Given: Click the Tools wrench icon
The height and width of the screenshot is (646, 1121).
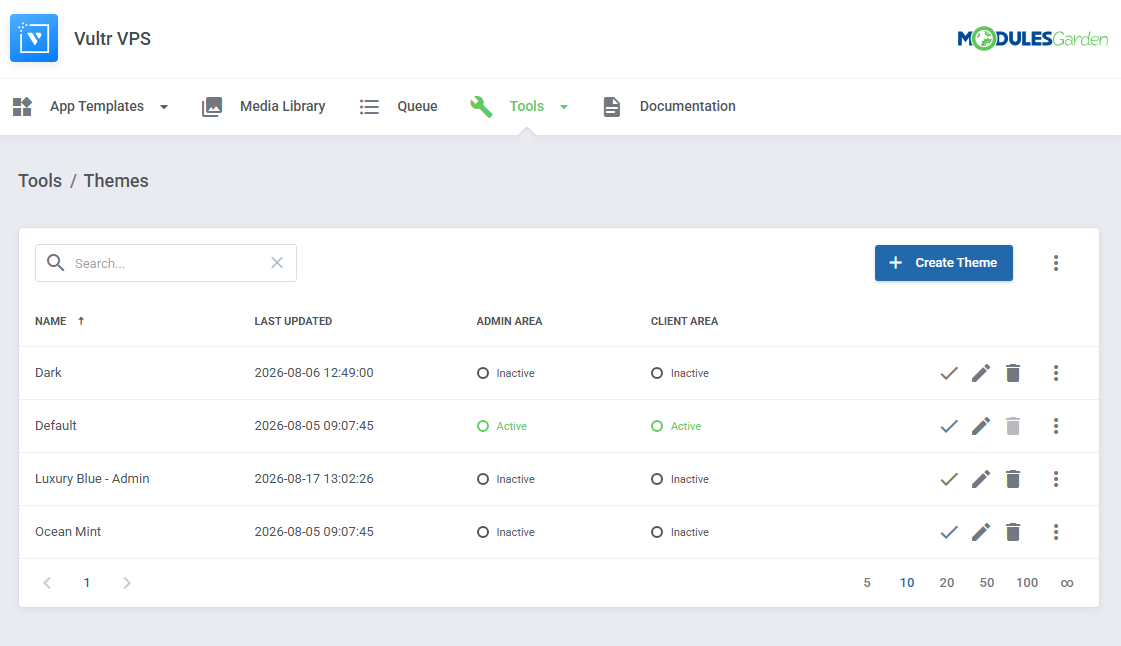Looking at the screenshot, I should [481, 106].
